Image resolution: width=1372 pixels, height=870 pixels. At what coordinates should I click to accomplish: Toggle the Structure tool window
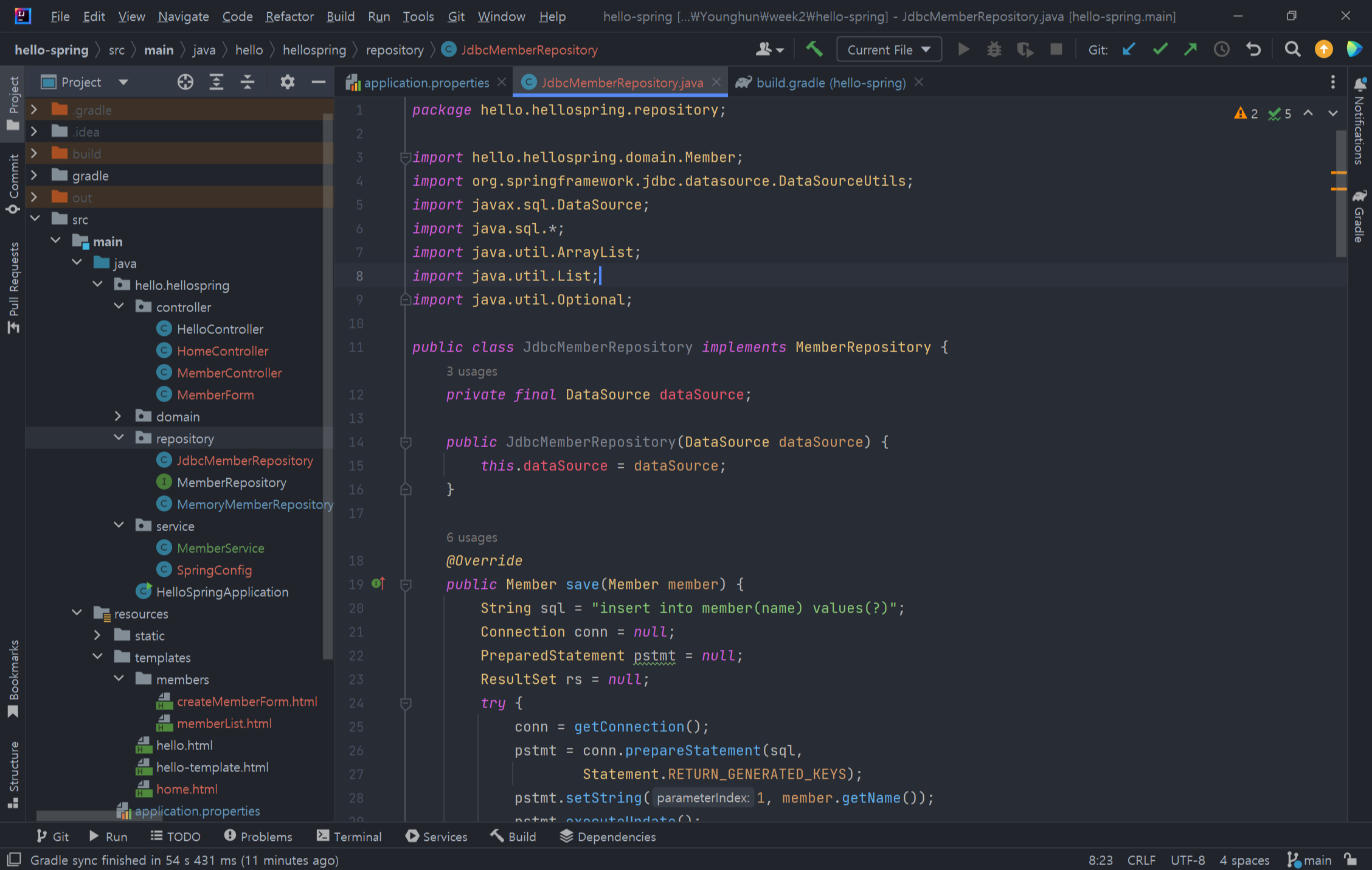click(x=13, y=774)
